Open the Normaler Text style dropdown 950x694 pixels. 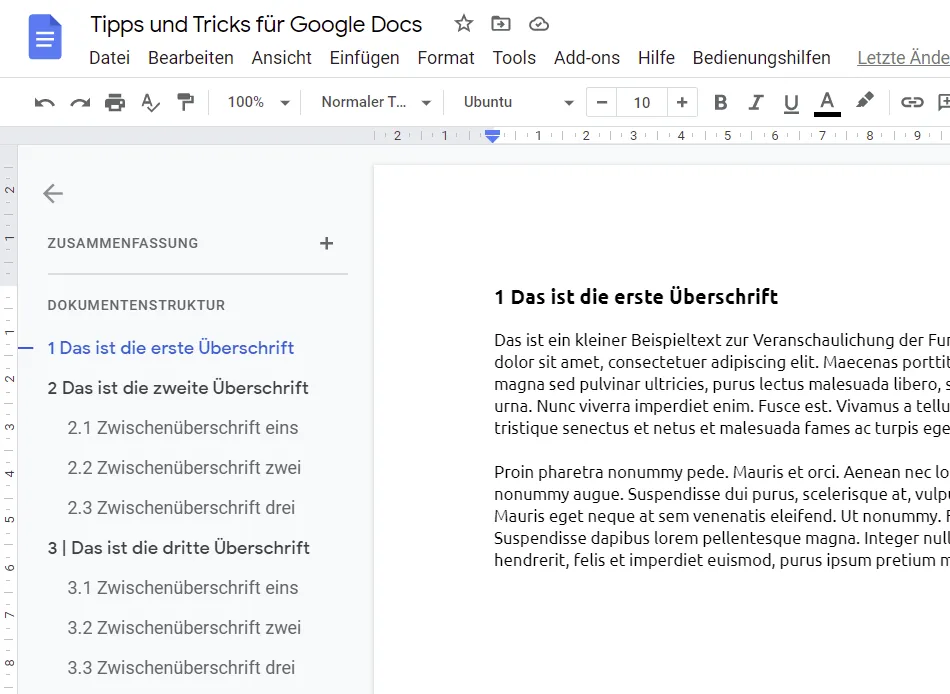click(x=376, y=102)
